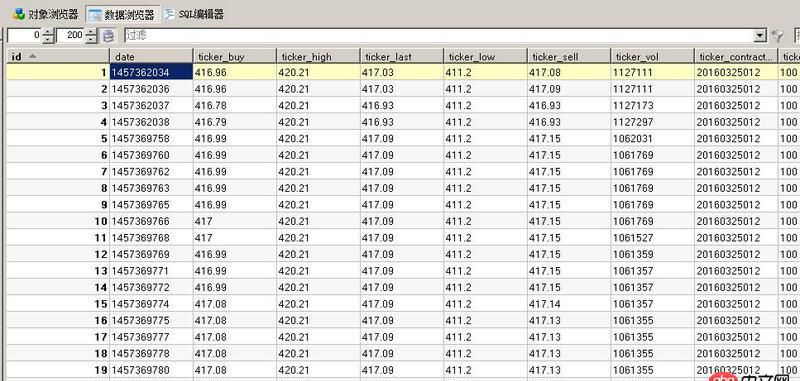Click inside the 过滤 filter input field

click(x=439, y=36)
